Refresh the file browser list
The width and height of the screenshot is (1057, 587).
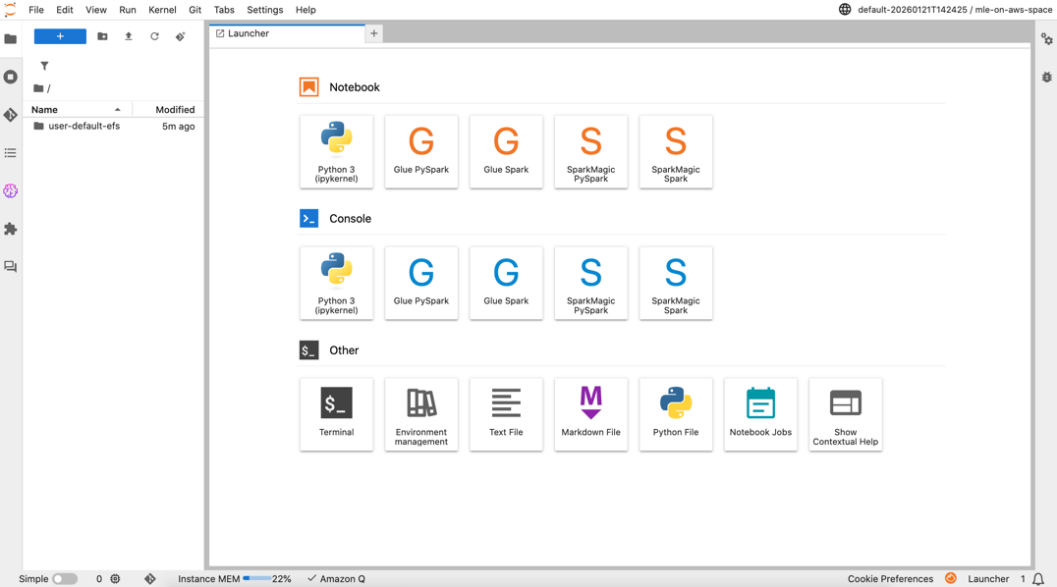(x=154, y=36)
